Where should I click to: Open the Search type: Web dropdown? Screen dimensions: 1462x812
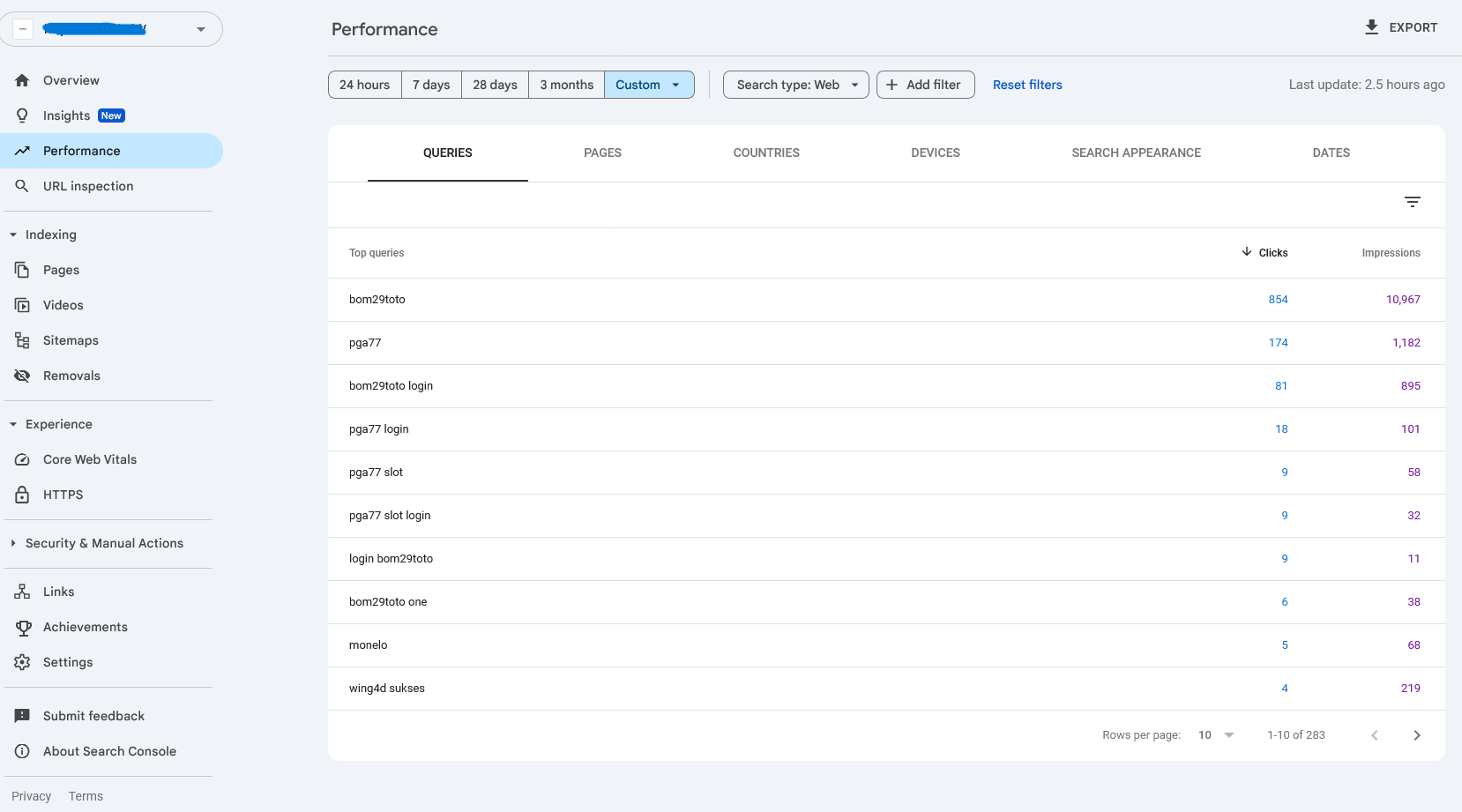794,84
